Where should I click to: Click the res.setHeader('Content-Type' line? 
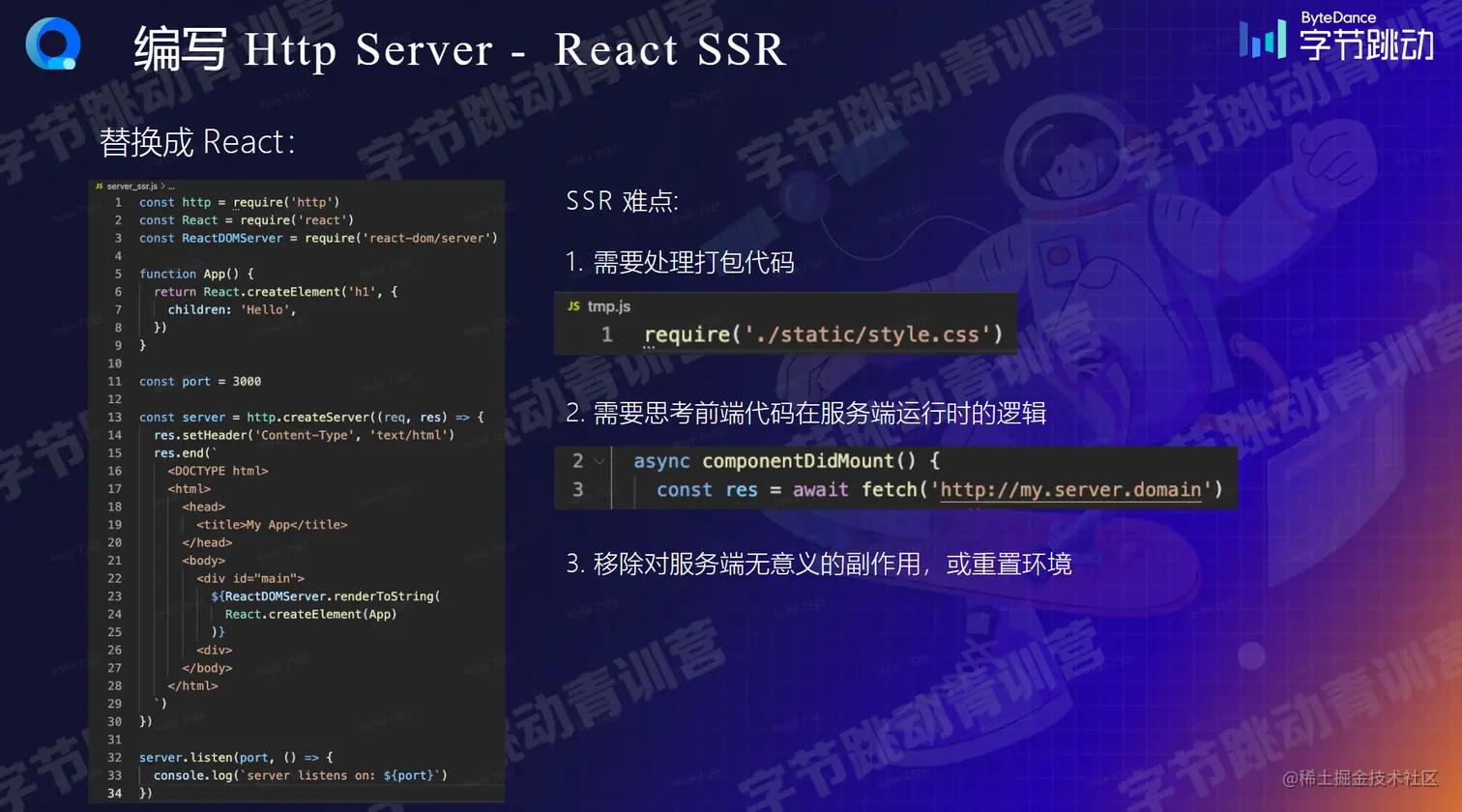point(304,435)
